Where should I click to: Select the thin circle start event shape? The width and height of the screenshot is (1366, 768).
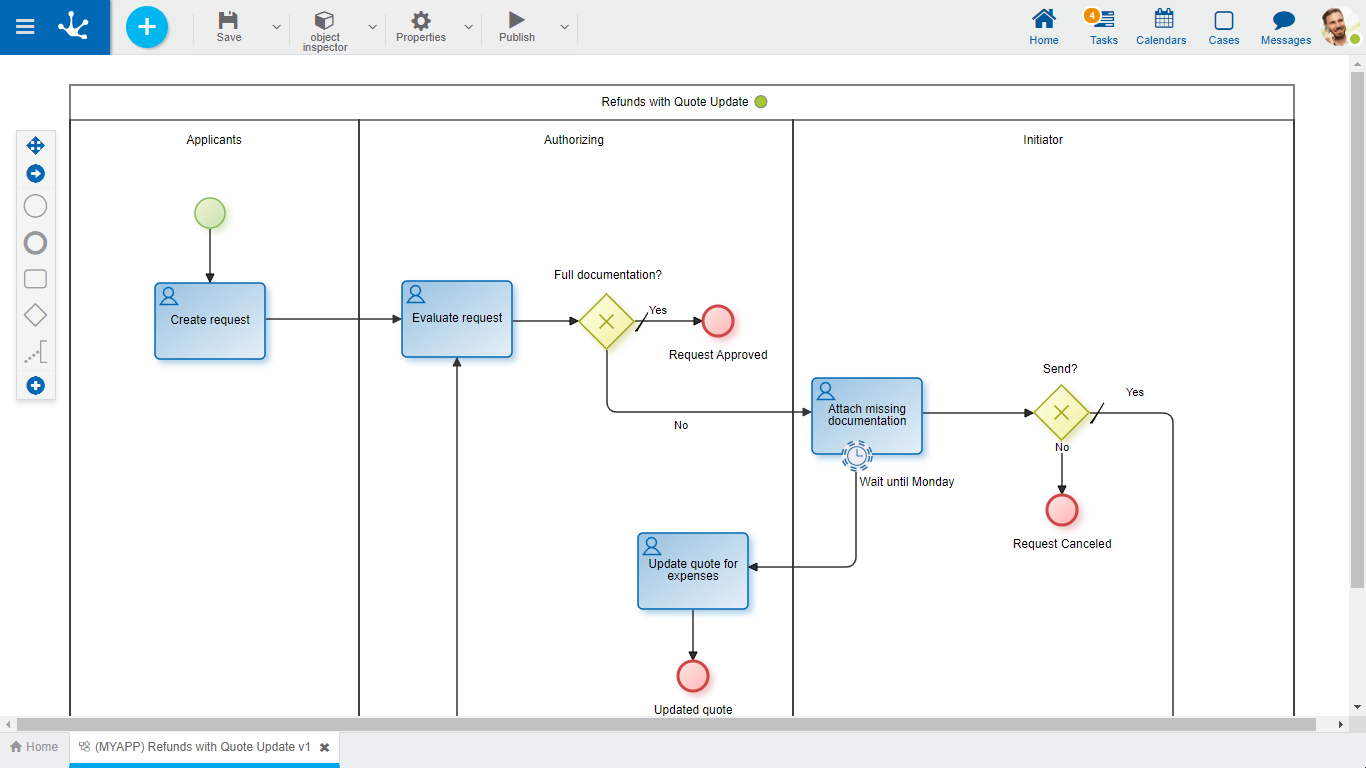pos(35,206)
